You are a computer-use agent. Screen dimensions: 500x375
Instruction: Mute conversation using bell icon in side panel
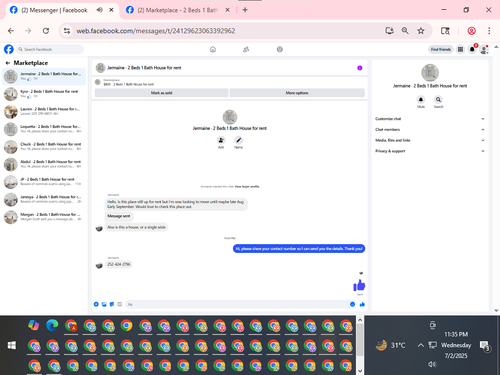click(421, 99)
